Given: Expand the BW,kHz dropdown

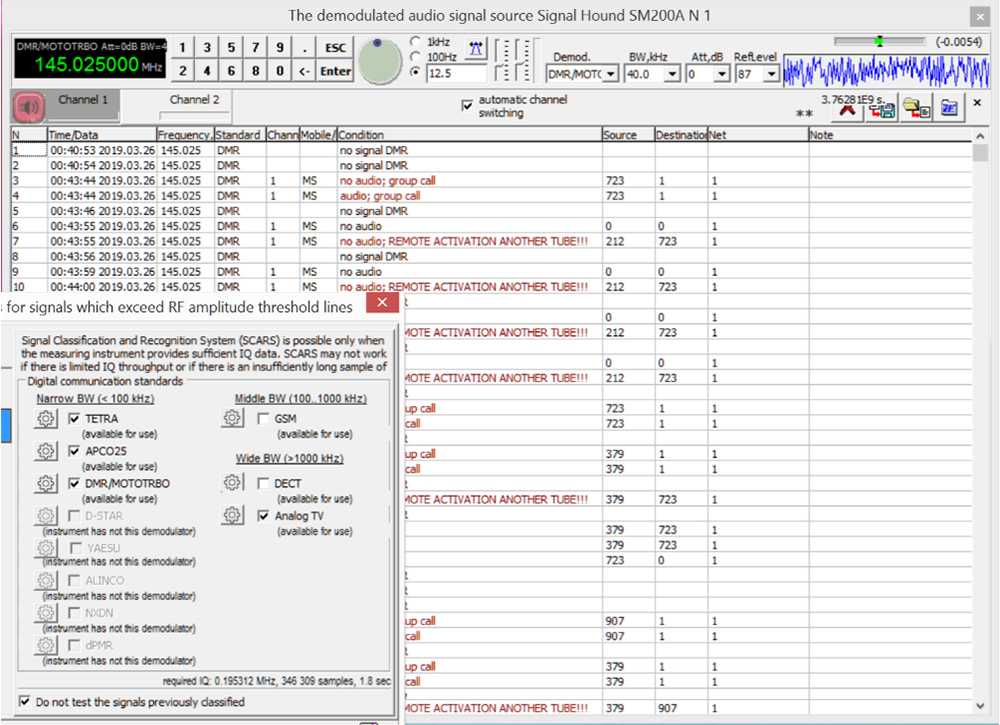Looking at the screenshot, I should (x=671, y=75).
